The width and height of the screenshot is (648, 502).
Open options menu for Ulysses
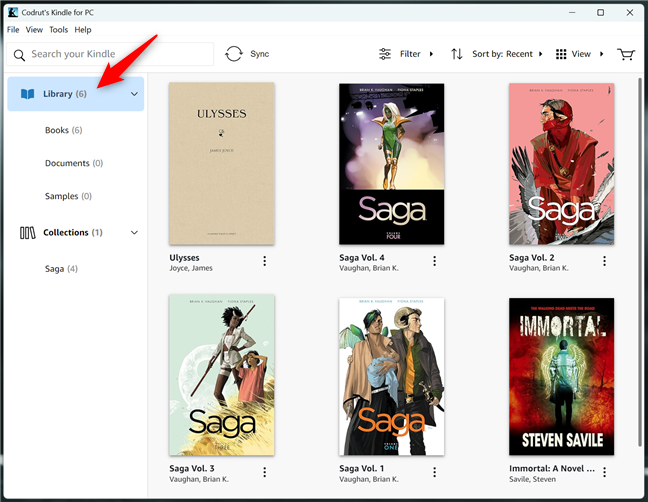[x=265, y=262]
